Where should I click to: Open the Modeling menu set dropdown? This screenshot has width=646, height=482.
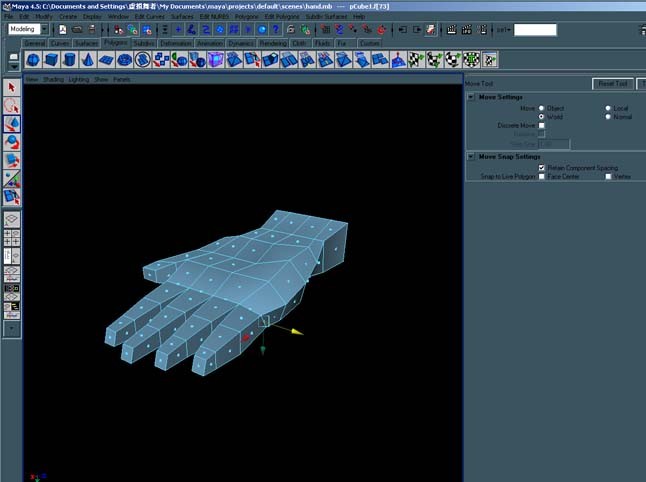(x=44, y=29)
